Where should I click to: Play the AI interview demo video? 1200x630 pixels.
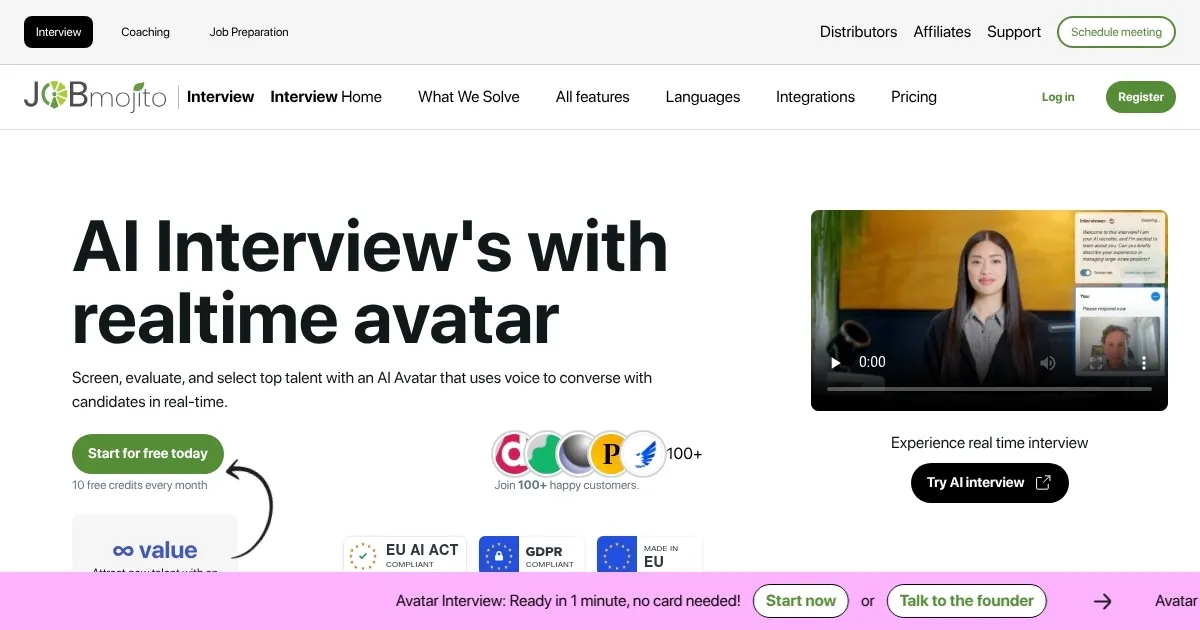(x=836, y=362)
